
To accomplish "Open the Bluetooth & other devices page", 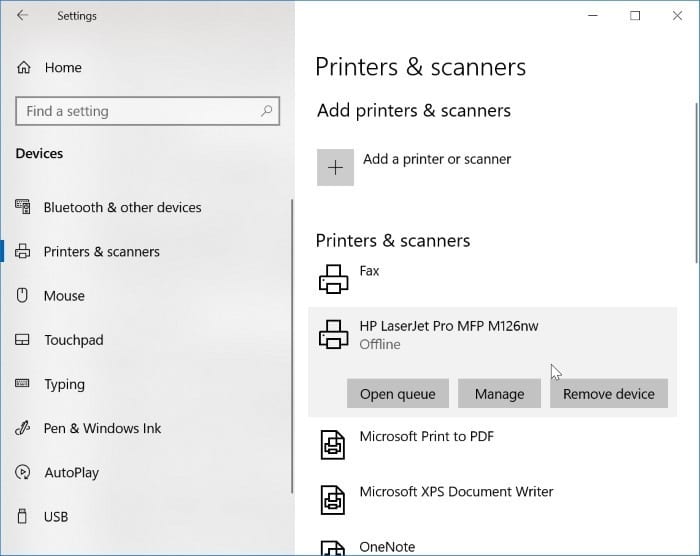I will (122, 207).
